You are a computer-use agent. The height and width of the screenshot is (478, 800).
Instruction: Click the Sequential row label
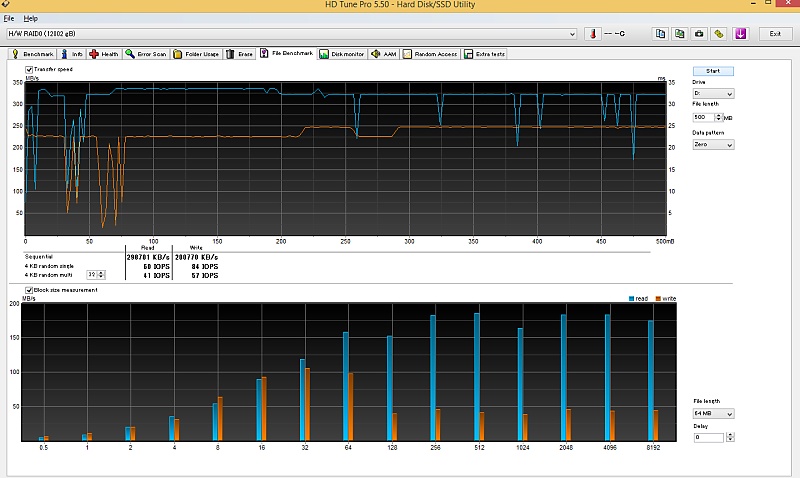tap(39, 257)
